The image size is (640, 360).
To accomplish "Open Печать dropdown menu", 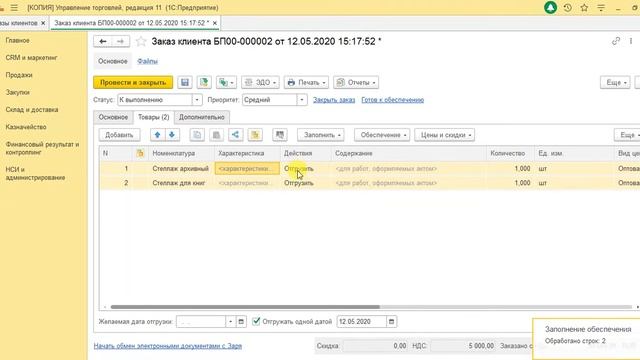I will point(306,82).
